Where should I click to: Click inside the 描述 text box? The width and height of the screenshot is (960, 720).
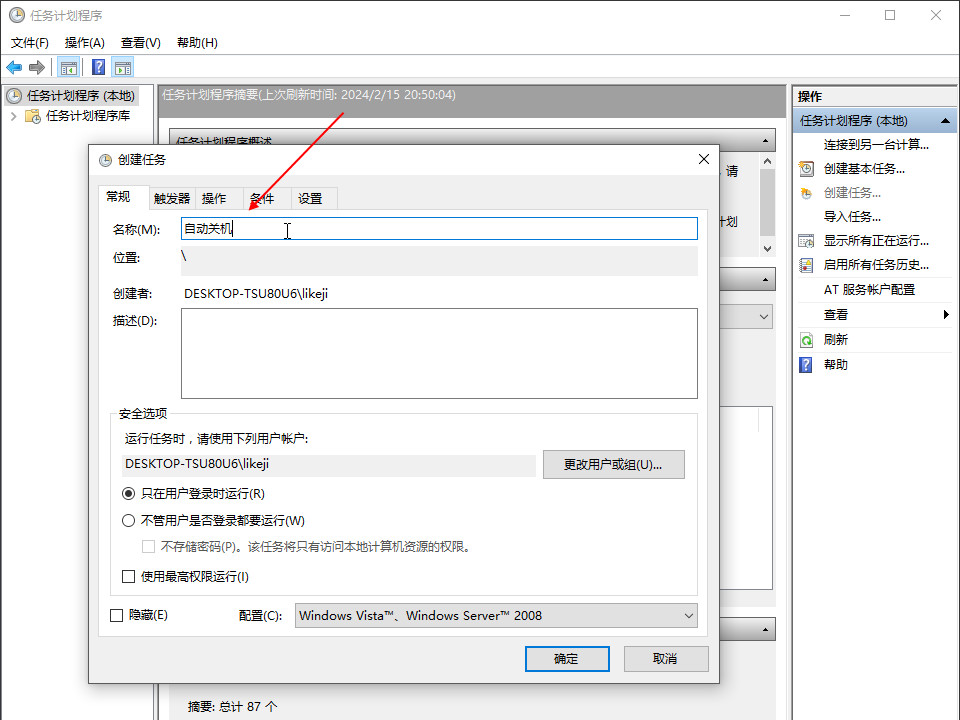click(x=438, y=353)
